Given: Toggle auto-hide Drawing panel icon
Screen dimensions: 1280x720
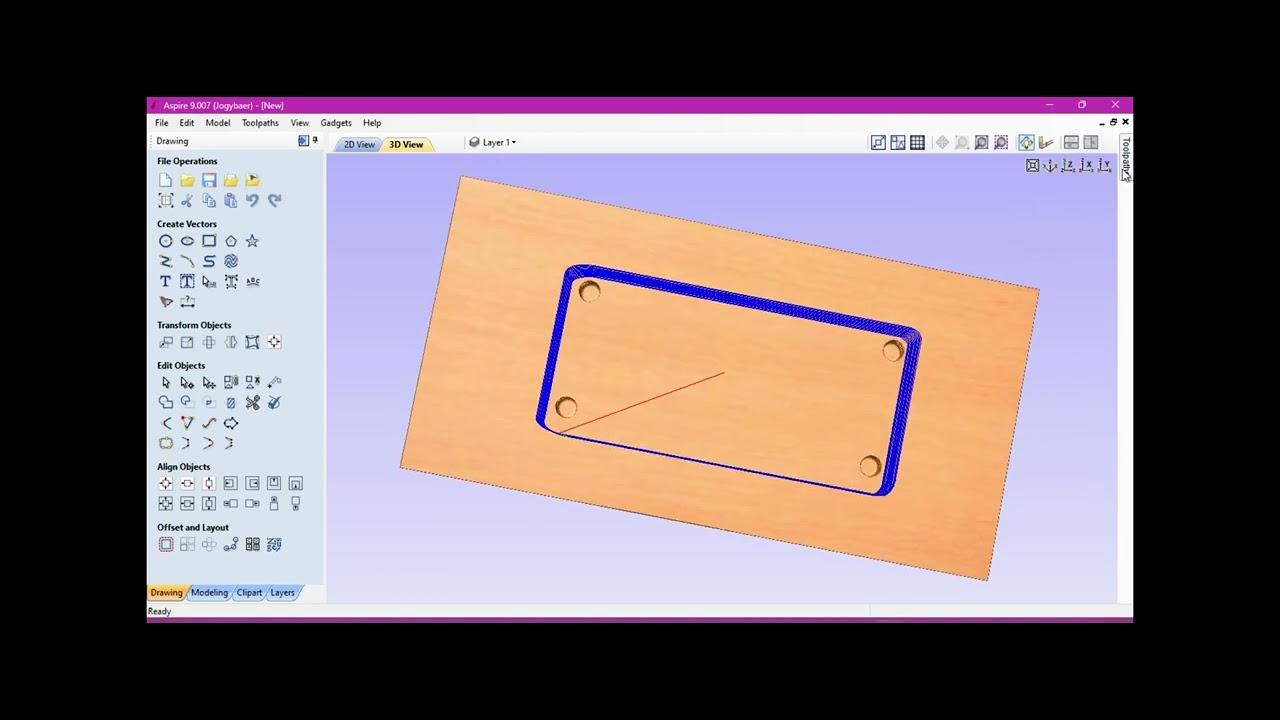Looking at the screenshot, I should [x=303, y=141].
